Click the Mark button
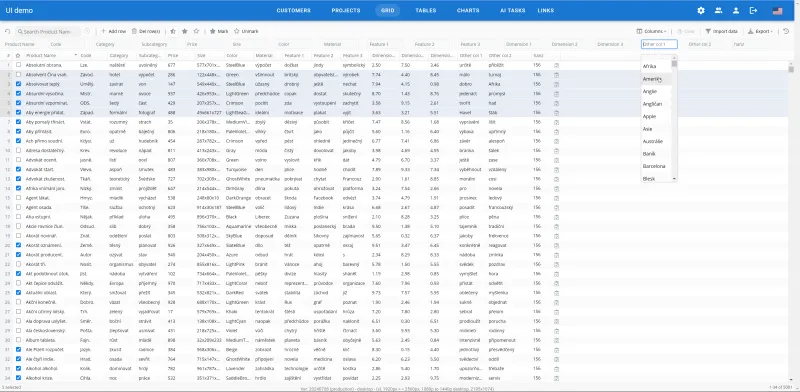This screenshot has width=800, height=392. tap(219, 31)
